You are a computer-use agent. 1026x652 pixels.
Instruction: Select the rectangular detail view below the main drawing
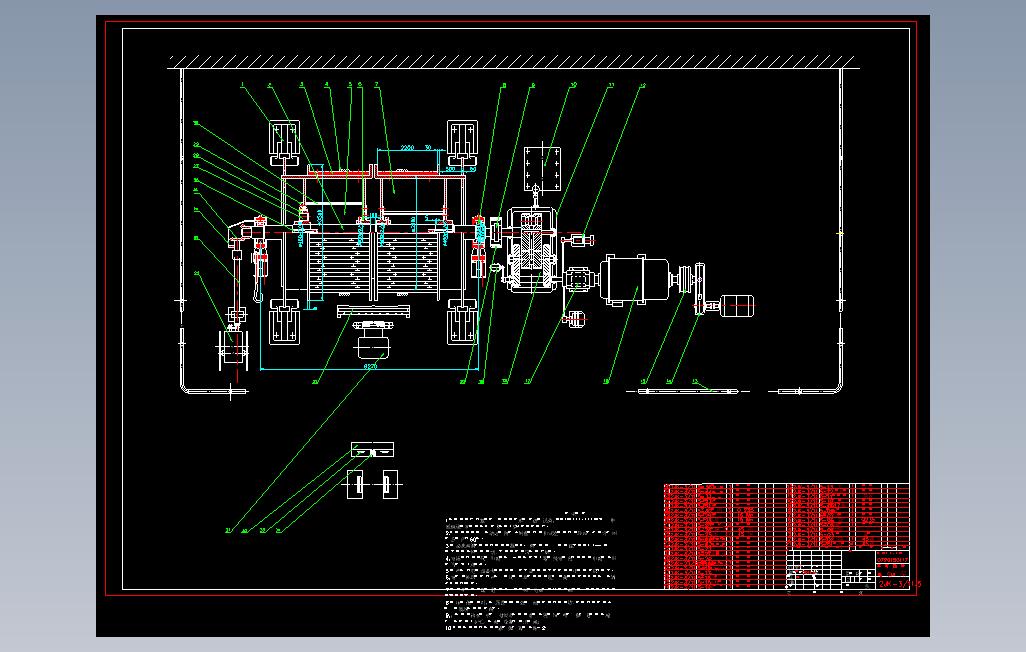point(372,450)
